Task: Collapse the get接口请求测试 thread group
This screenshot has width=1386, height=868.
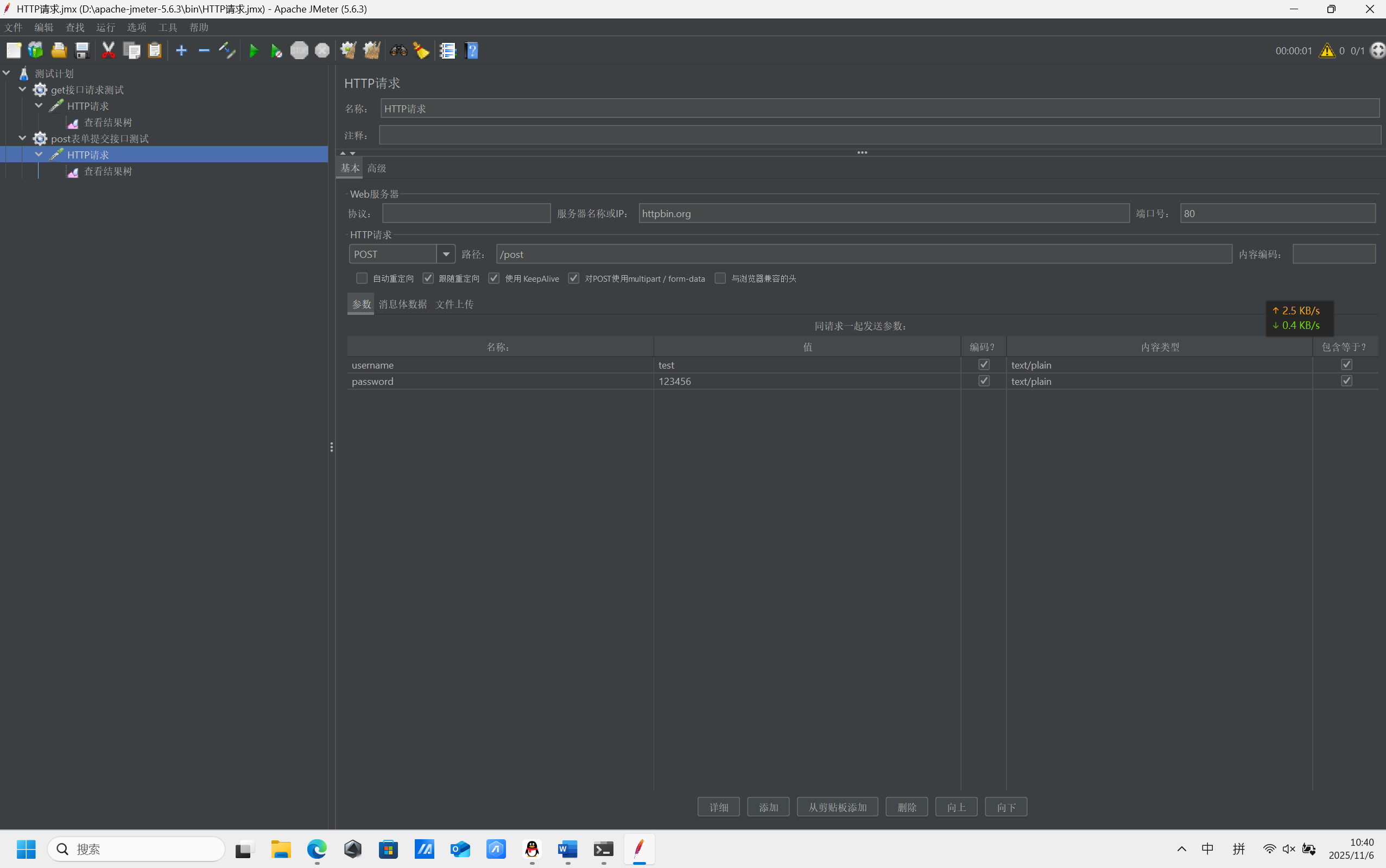Action: click(22, 90)
